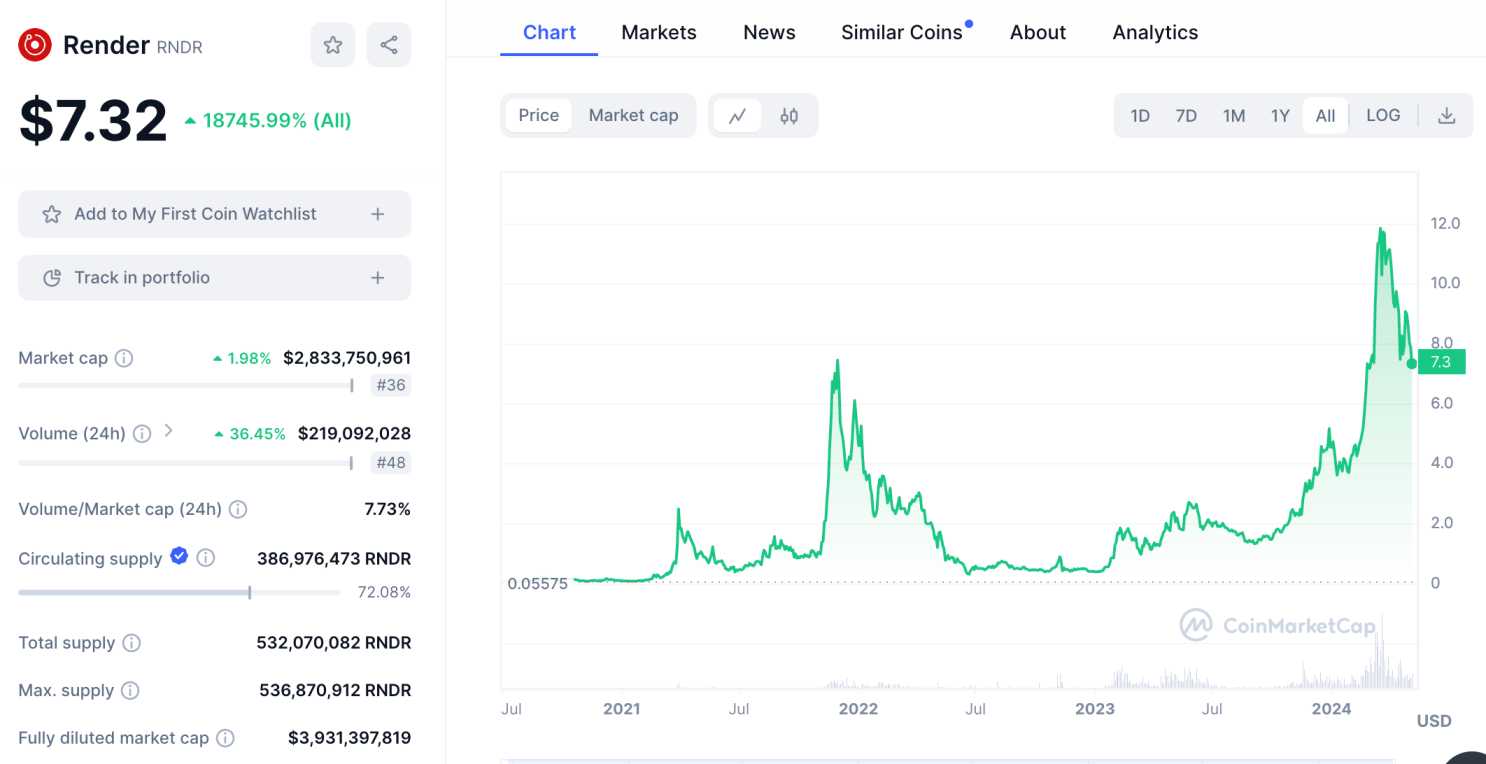
Task: Click the Render coin logo icon
Action: [x=35, y=44]
